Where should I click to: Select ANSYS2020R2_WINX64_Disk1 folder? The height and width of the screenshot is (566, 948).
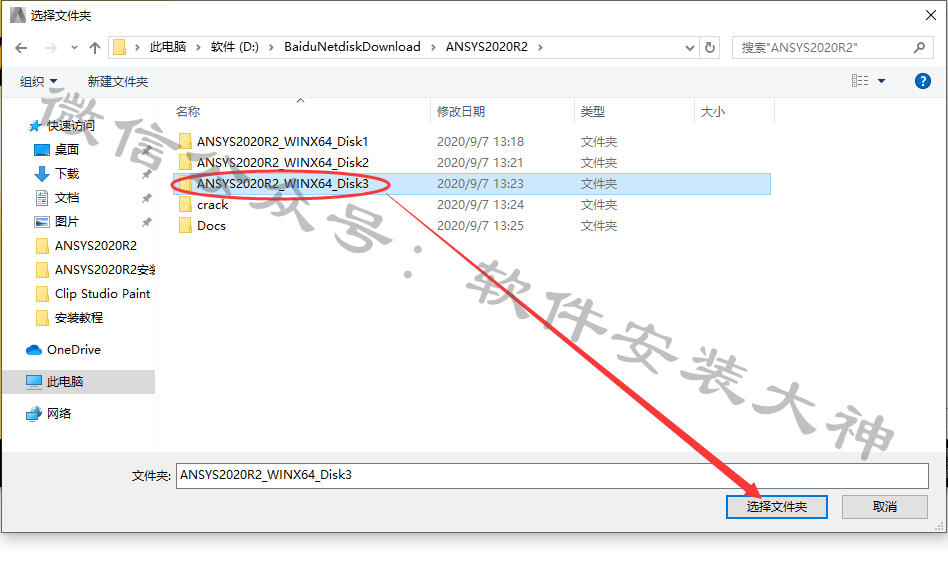pyautogui.click(x=282, y=142)
